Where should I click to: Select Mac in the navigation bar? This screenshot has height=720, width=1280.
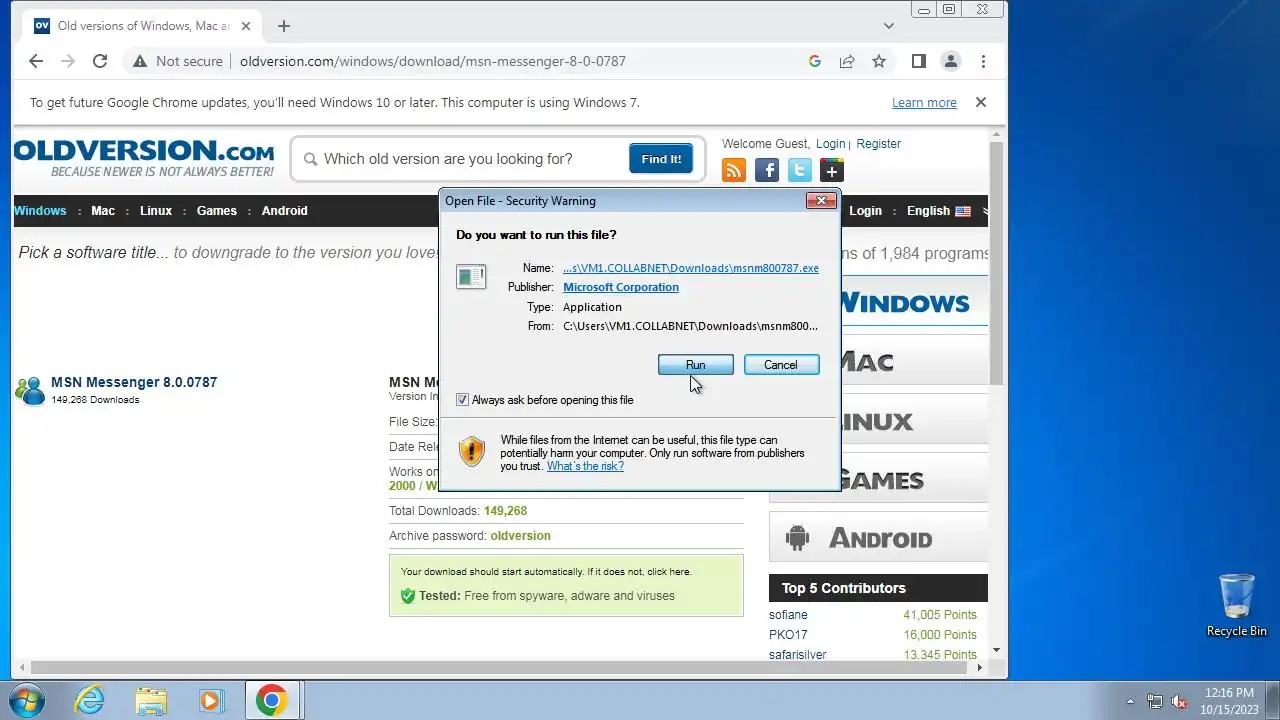pos(103,211)
